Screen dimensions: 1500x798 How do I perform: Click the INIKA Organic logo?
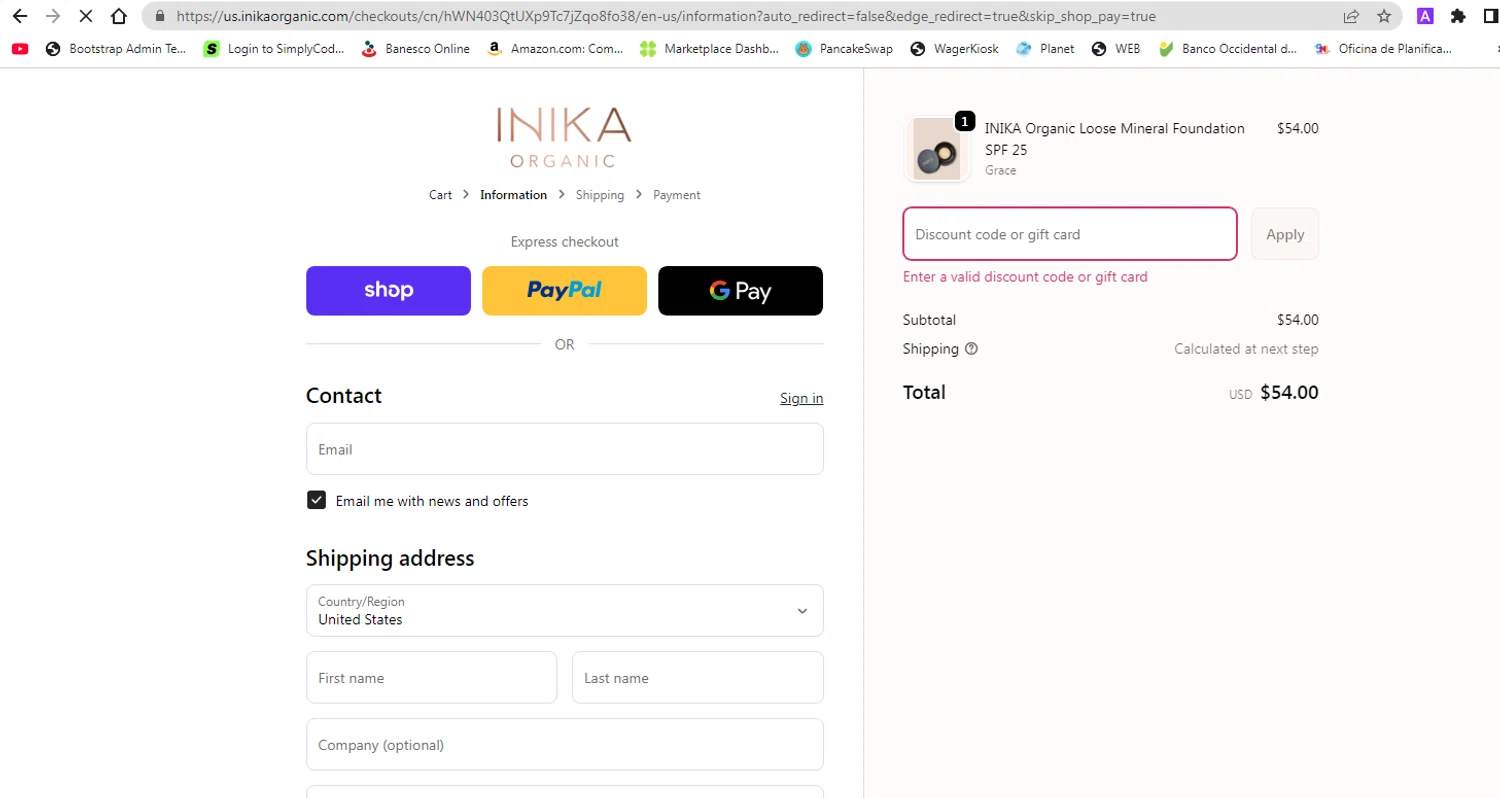[x=564, y=137]
